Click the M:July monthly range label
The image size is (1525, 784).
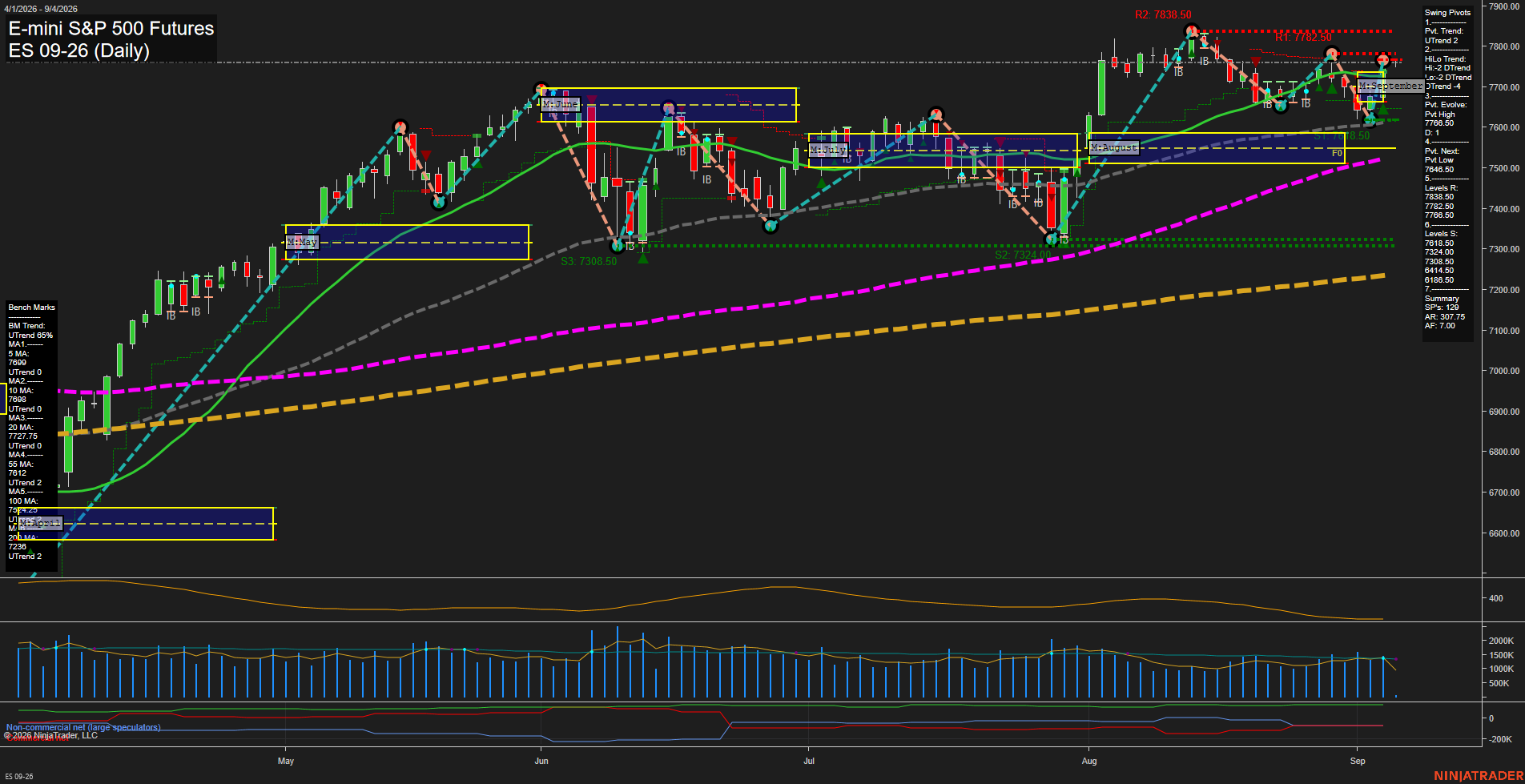828,150
